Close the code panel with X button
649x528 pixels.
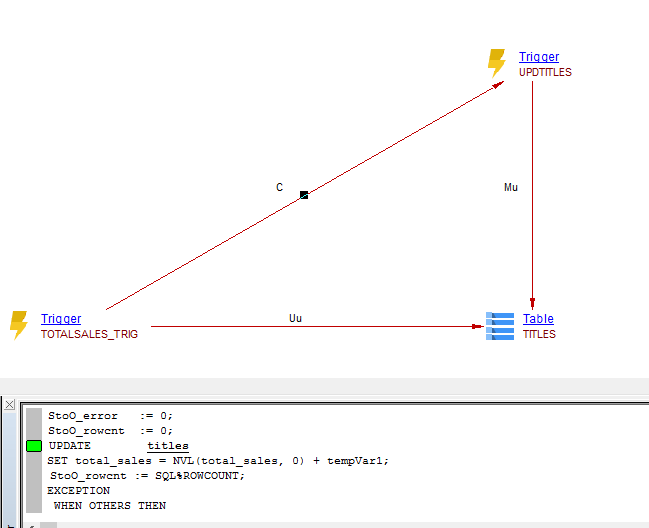pos(9,405)
